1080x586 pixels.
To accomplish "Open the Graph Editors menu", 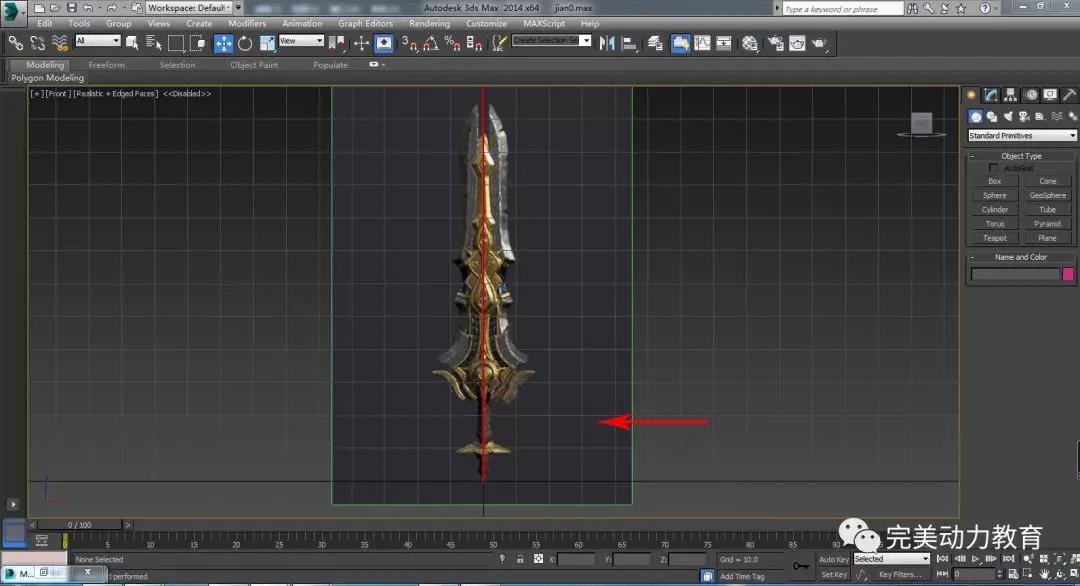I will (x=365, y=23).
